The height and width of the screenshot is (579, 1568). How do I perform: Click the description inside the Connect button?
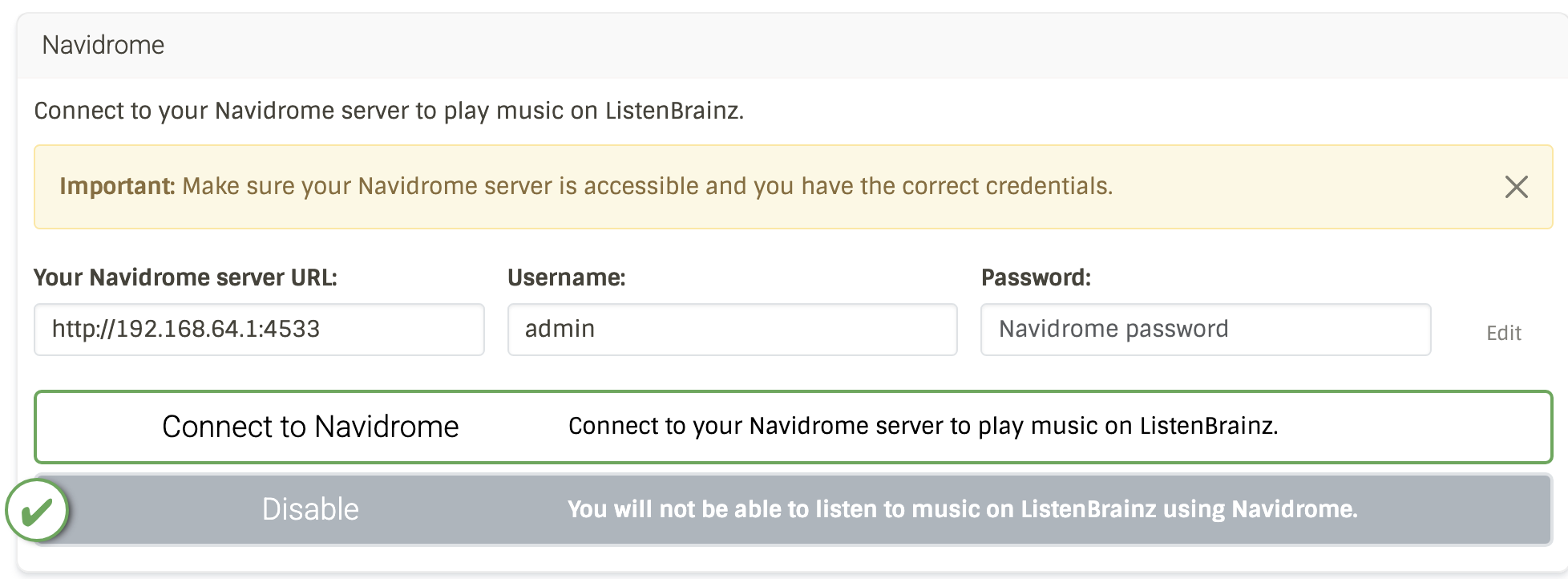tap(923, 426)
